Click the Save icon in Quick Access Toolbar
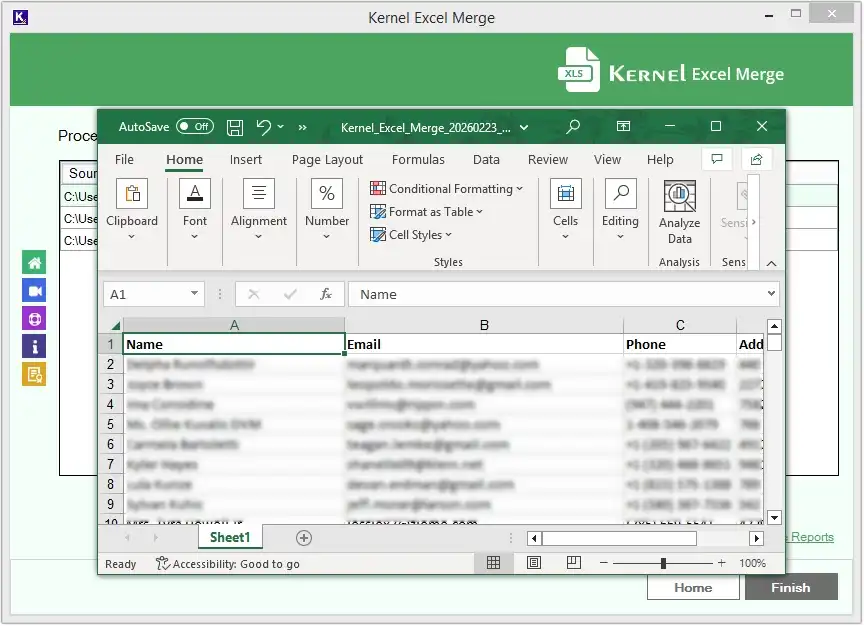This screenshot has height=626, width=864. (x=234, y=127)
